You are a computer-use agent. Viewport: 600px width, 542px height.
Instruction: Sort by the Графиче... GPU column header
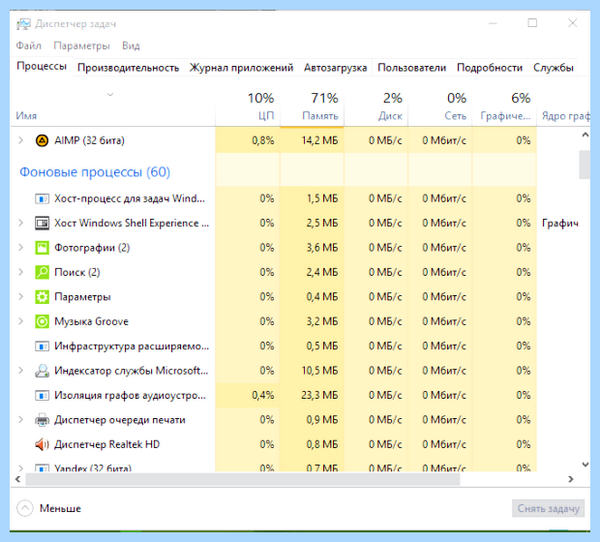(x=504, y=107)
